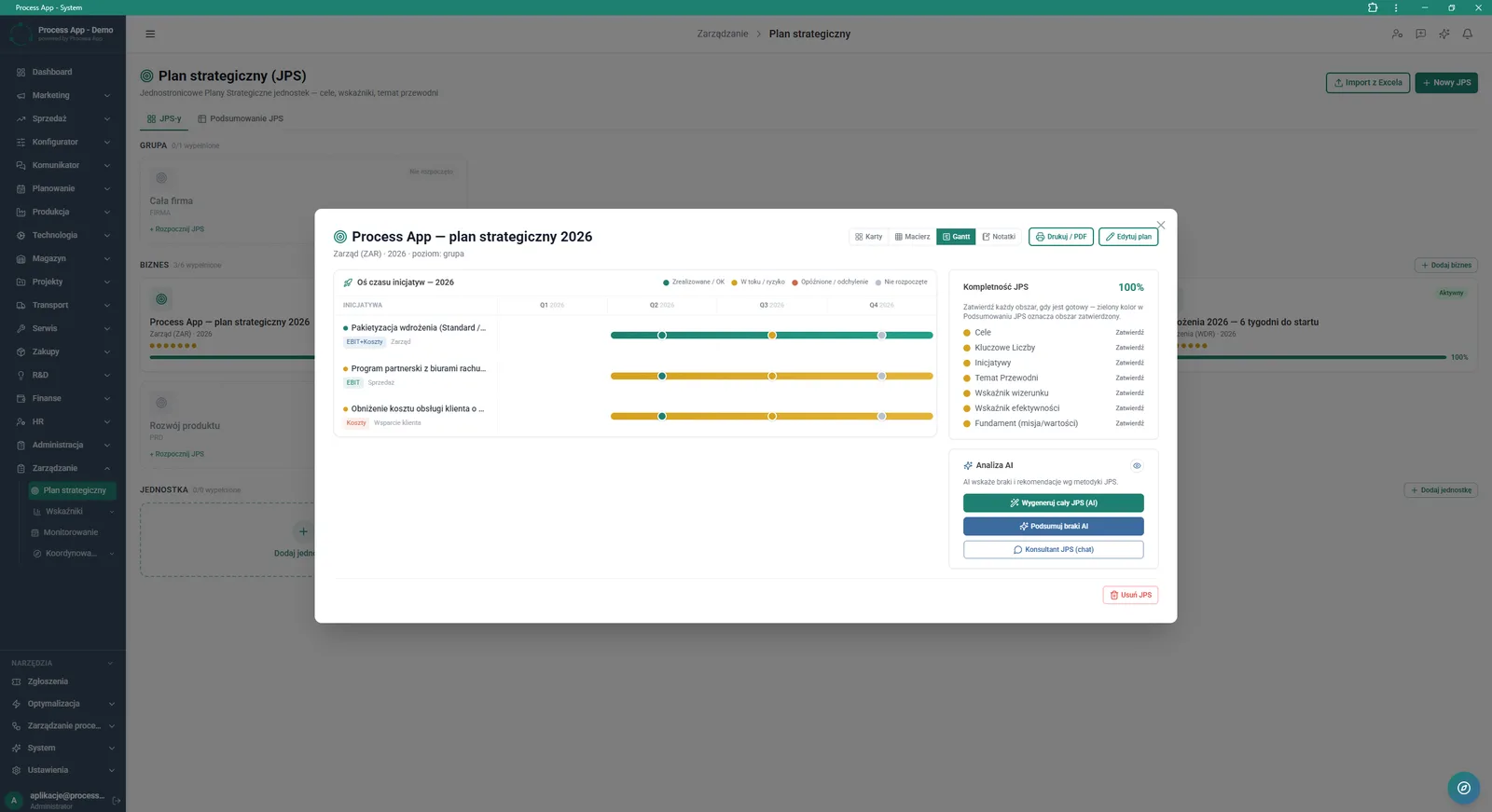1492x812 pixels.
Task: Click the Planowanie calendar icon
Action: pyautogui.click(x=21, y=188)
